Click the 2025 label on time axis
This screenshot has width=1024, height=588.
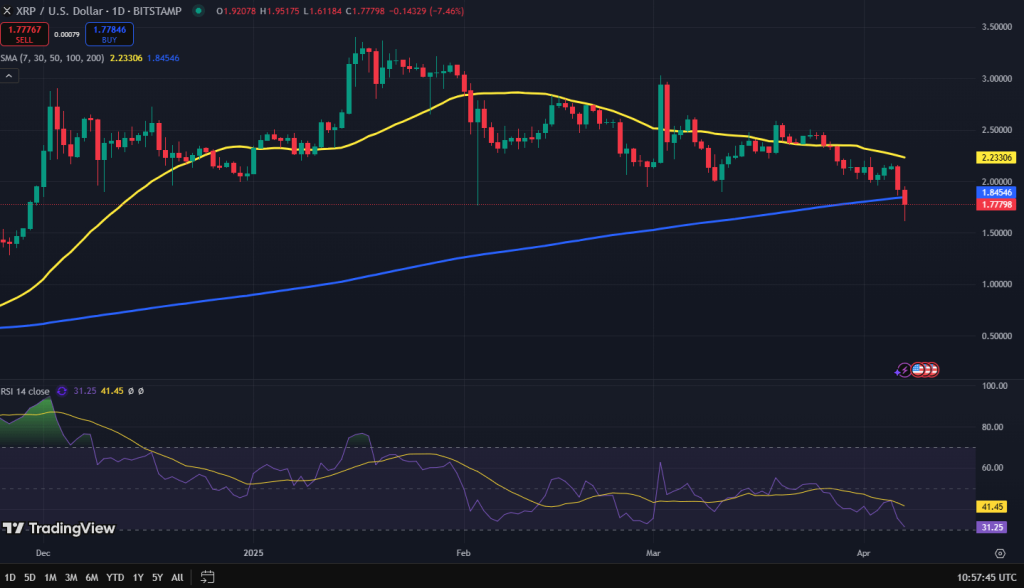[x=253, y=553]
